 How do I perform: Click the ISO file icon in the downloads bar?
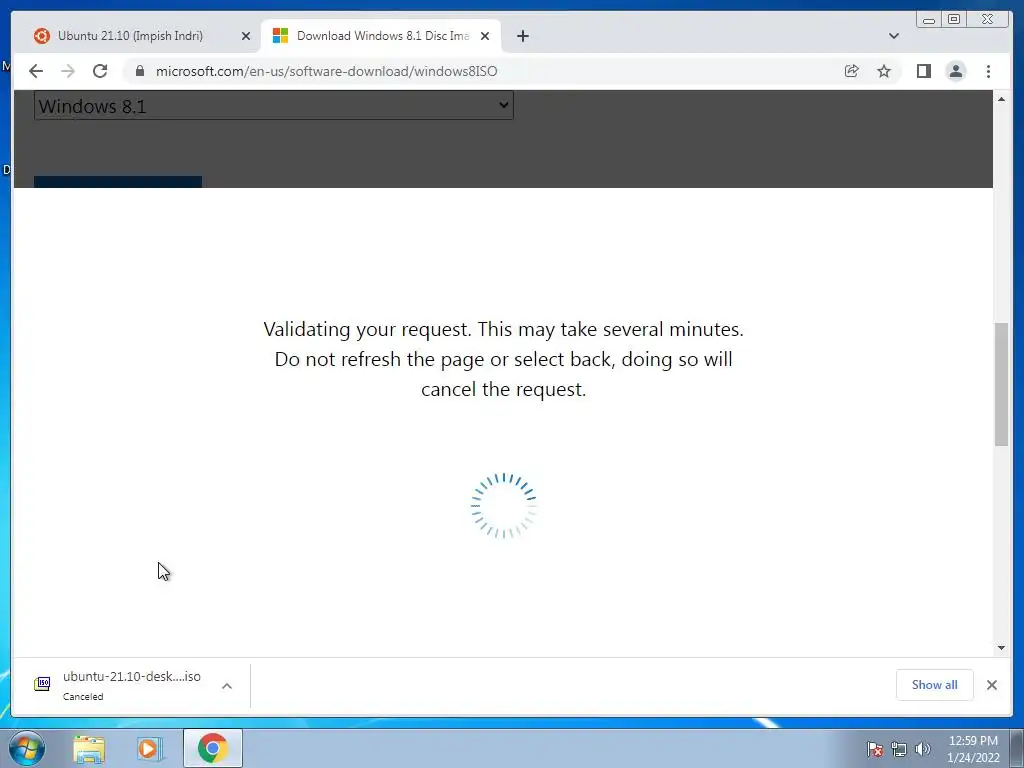click(x=42, y=684)
